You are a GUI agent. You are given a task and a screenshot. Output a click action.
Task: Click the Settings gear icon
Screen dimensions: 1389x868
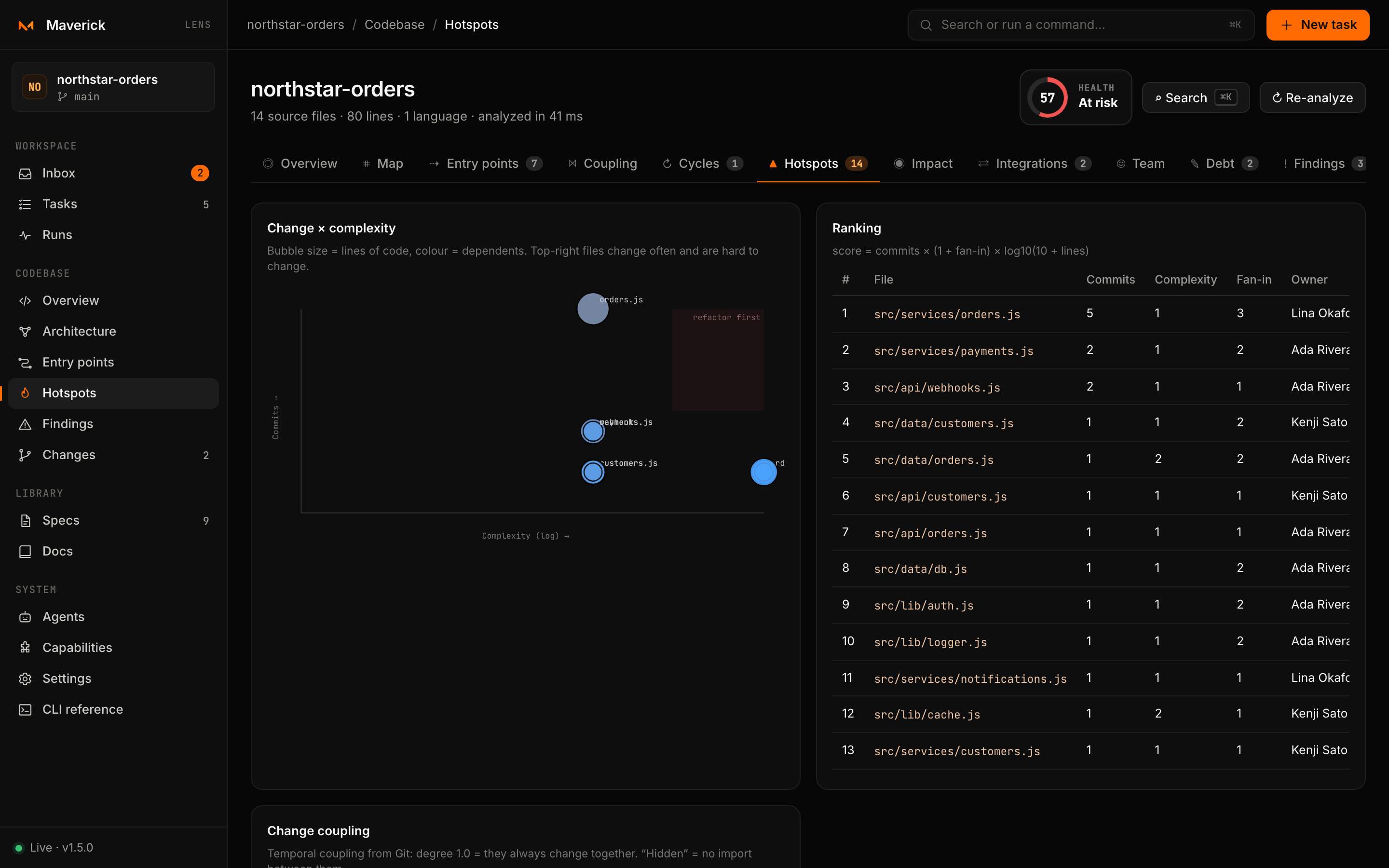pos(25,679)
